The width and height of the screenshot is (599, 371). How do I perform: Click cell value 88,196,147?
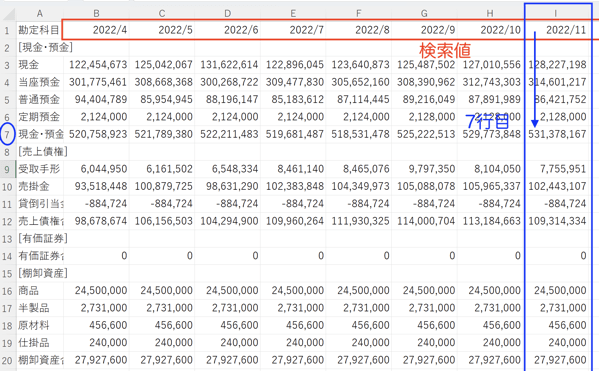pyautogui.click(x=228, y=99)
